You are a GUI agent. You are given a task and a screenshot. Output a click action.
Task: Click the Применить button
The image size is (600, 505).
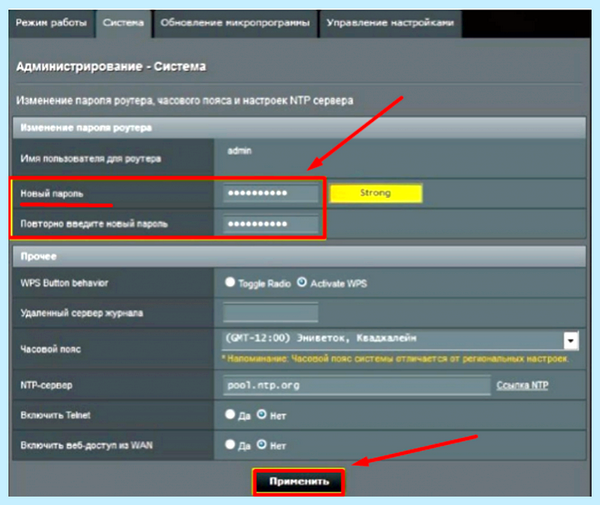click(x=299, y=482)
